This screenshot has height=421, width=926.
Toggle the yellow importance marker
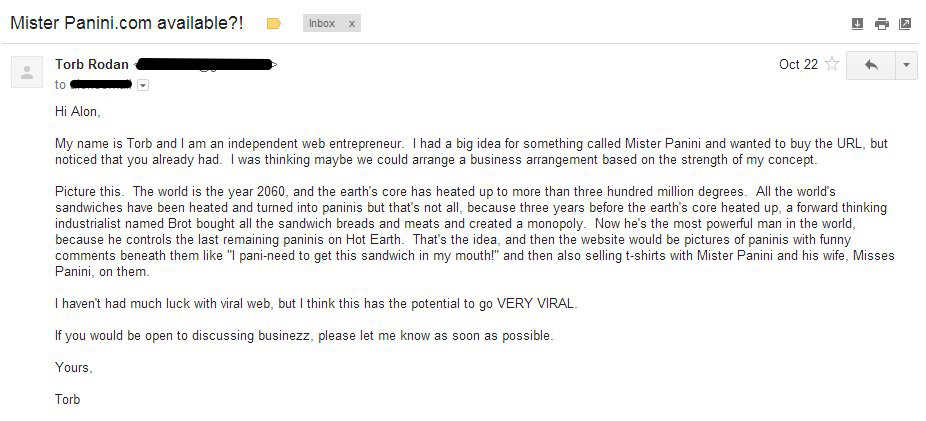coord(273,24)
